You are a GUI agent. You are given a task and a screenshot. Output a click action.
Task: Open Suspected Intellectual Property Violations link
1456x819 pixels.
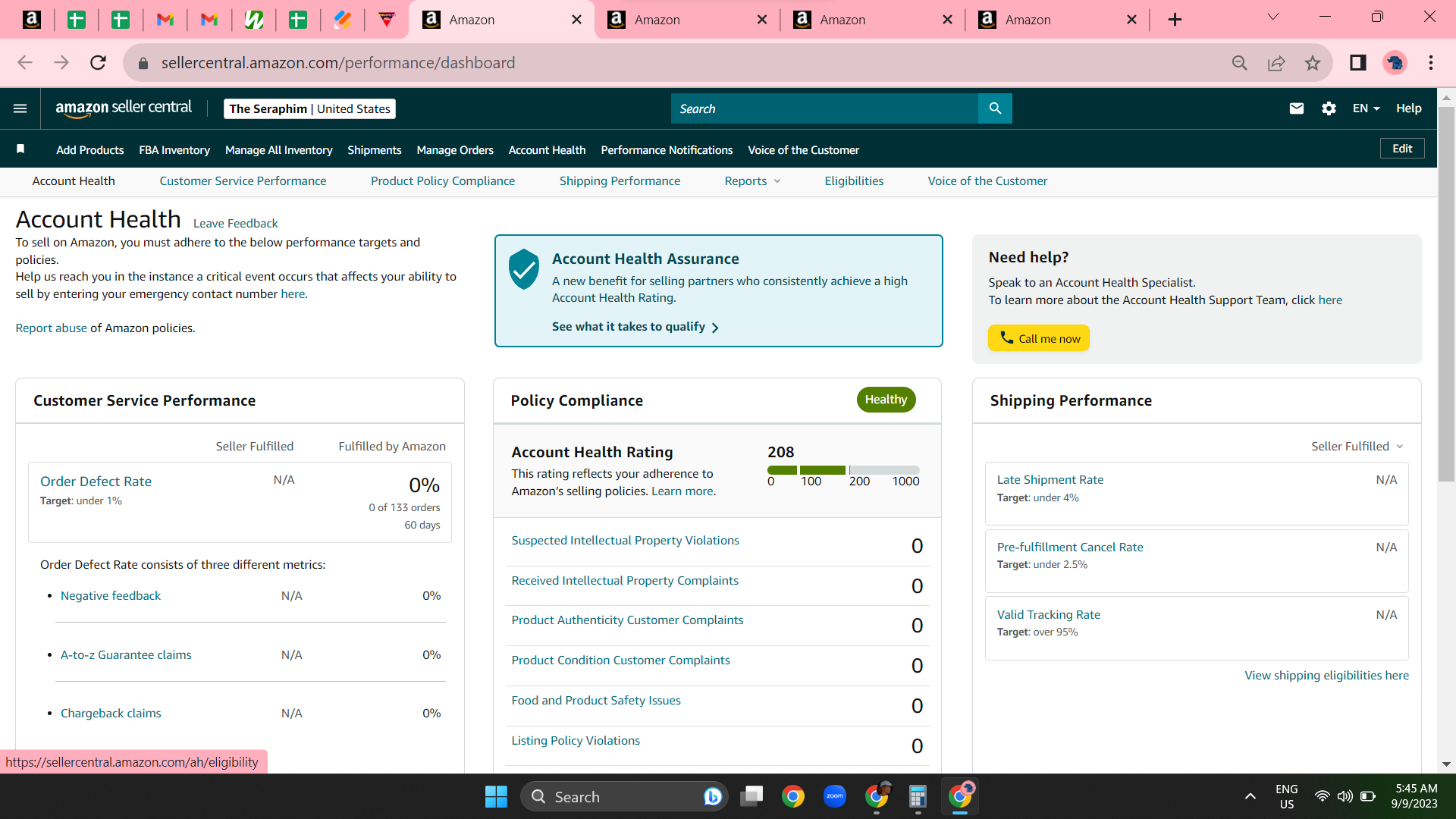[625, 541]
